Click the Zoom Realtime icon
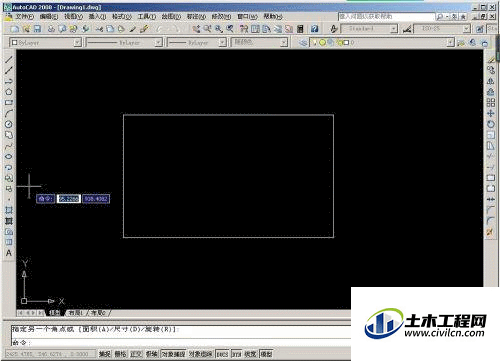This screenshot has width=500, height=361. coord(207,29)
